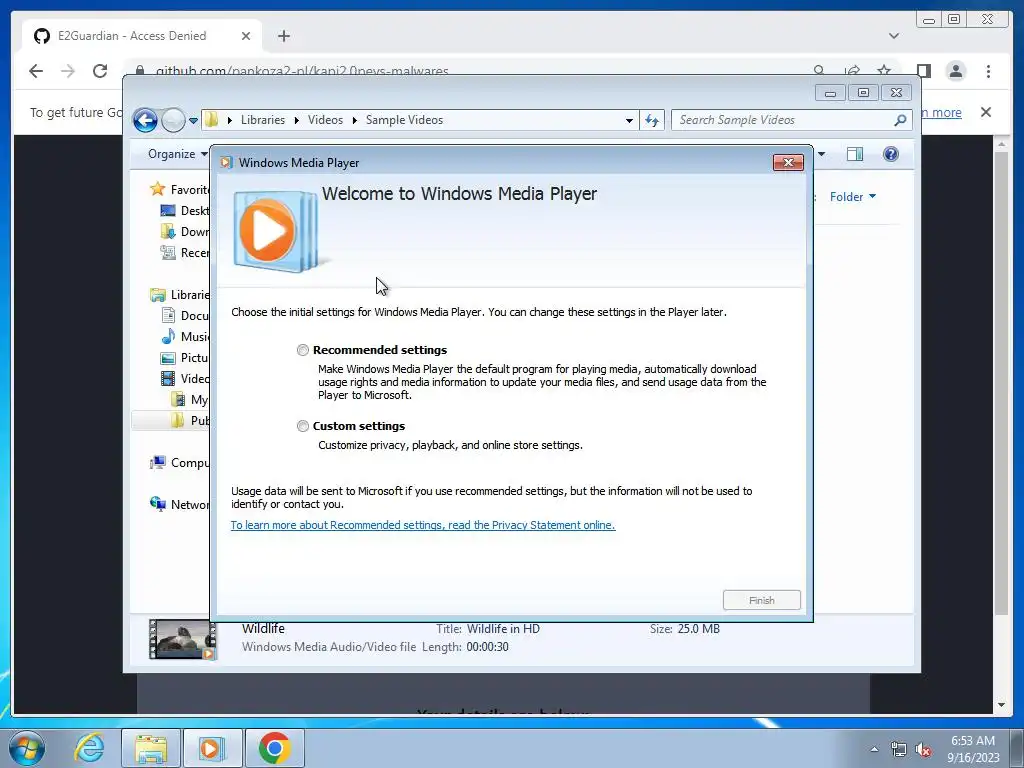Screen dimensions: 1024x768
Task: Open Chrome tab search chevron
Action: click(x=894, y=36)
